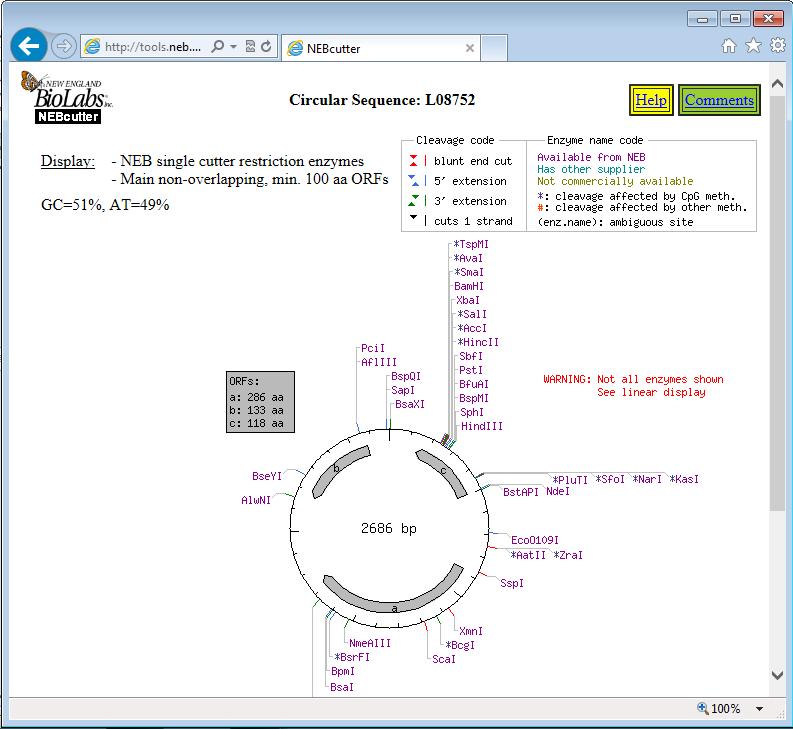Click the ScaI enzyme label
This screenshot has height=729, width=793.
(444, 659)
